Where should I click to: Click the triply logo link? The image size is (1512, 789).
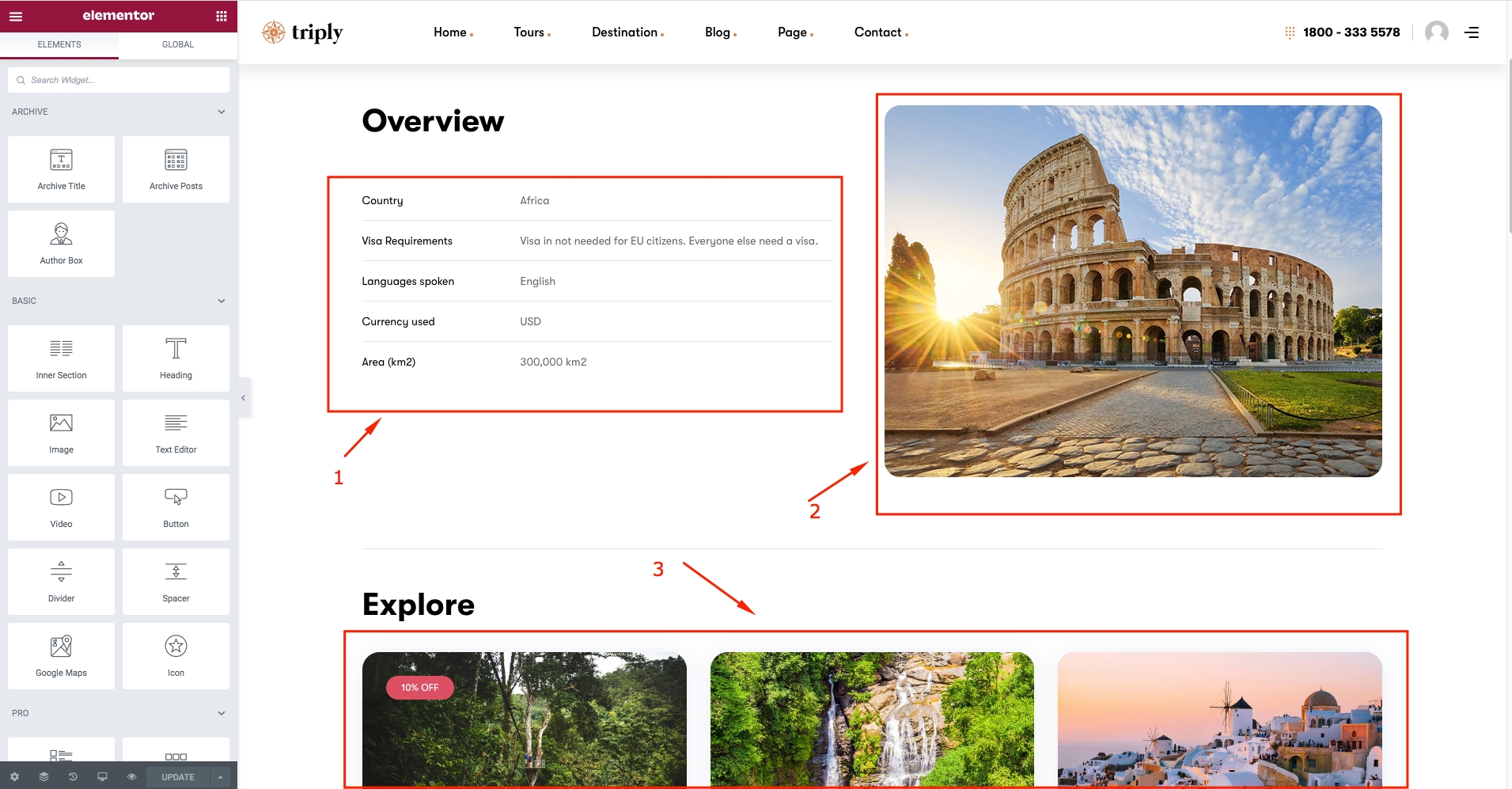point(302,32)
